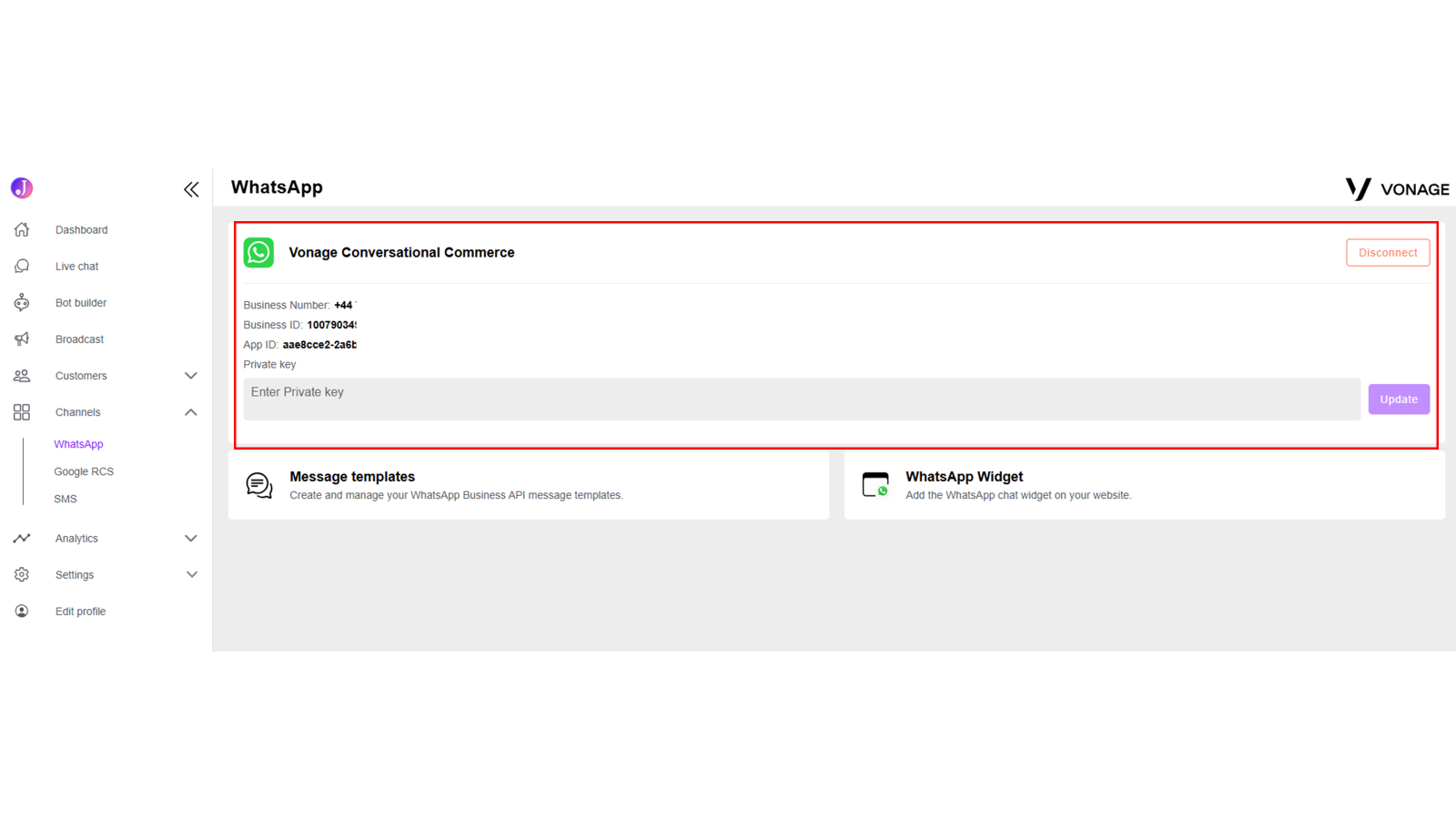Expand the Analytics menu chevron

[191, 538]
